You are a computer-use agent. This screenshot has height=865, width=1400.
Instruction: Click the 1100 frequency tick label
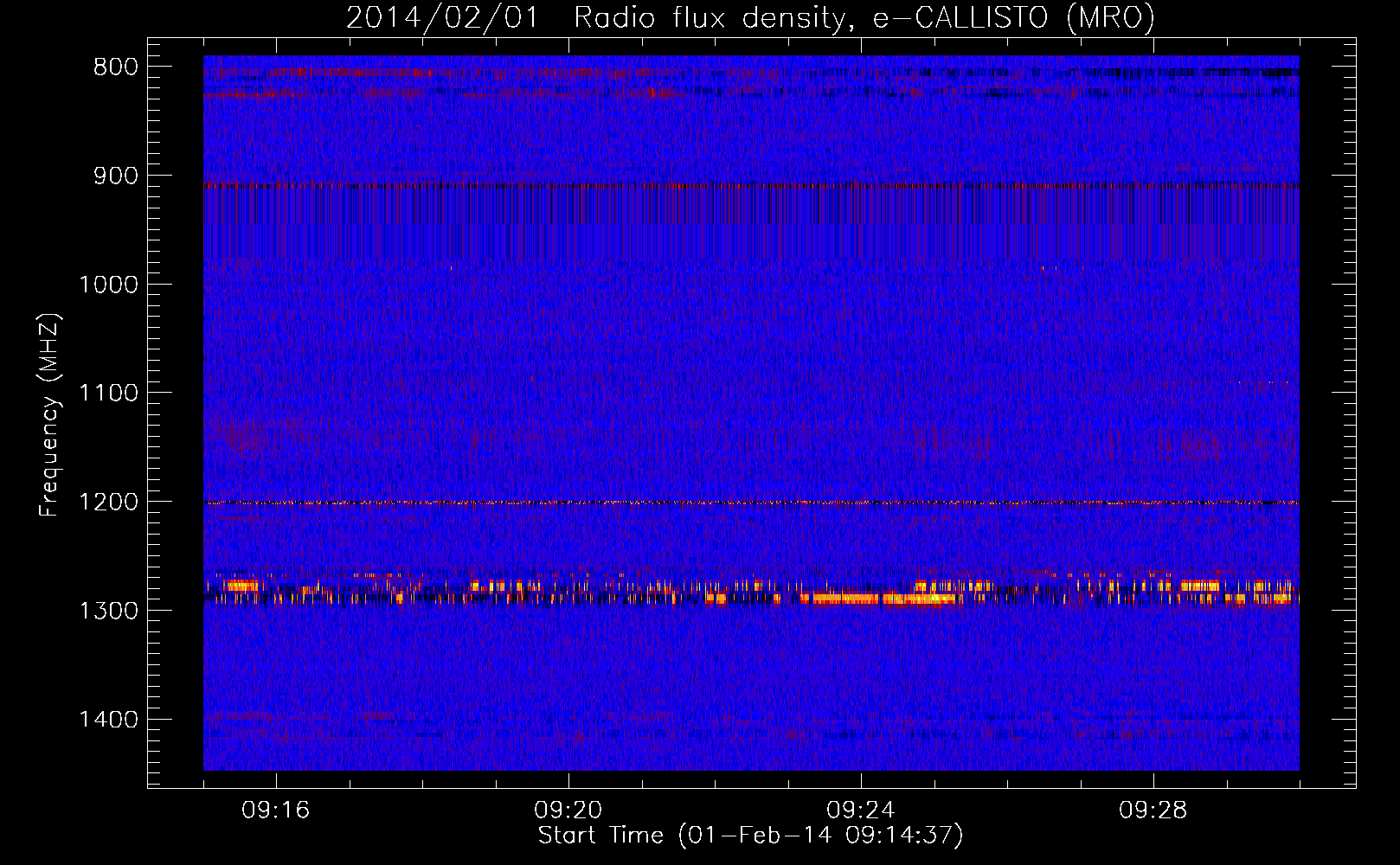[x=109, y=394]
